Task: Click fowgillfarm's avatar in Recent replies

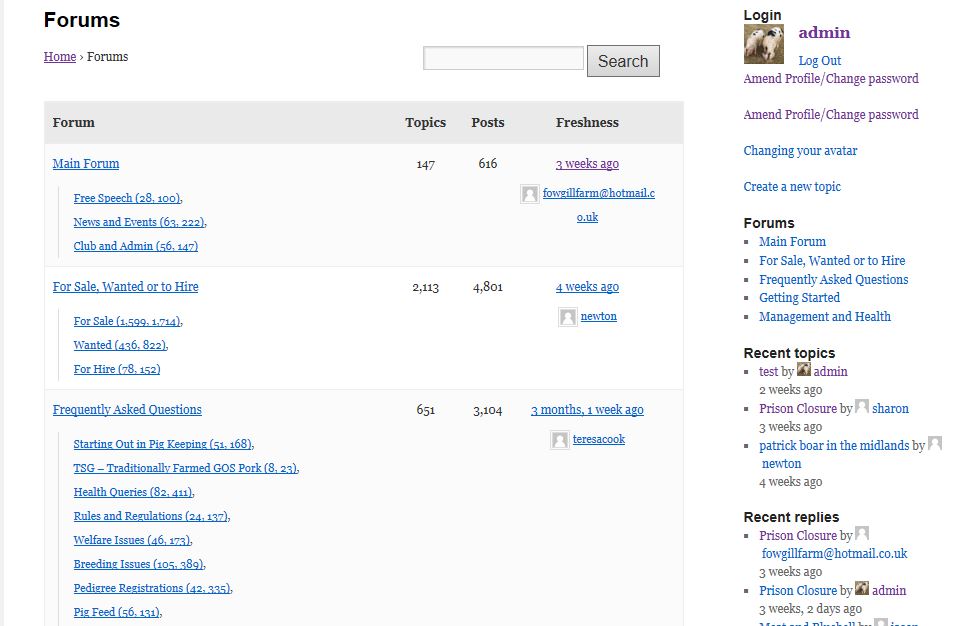Action: [862, 534]
